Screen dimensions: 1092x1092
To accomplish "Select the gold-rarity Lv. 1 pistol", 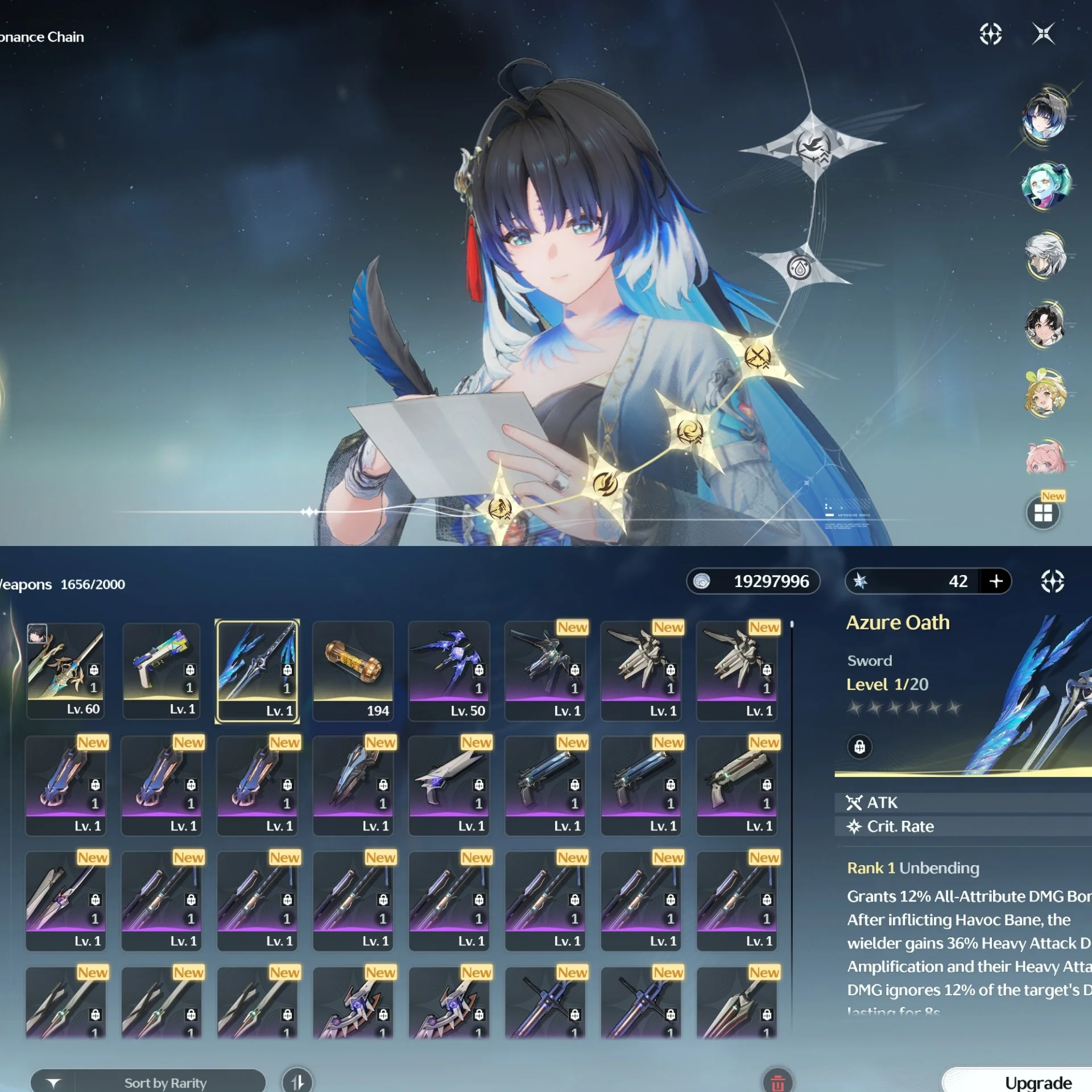I will 162,671.
